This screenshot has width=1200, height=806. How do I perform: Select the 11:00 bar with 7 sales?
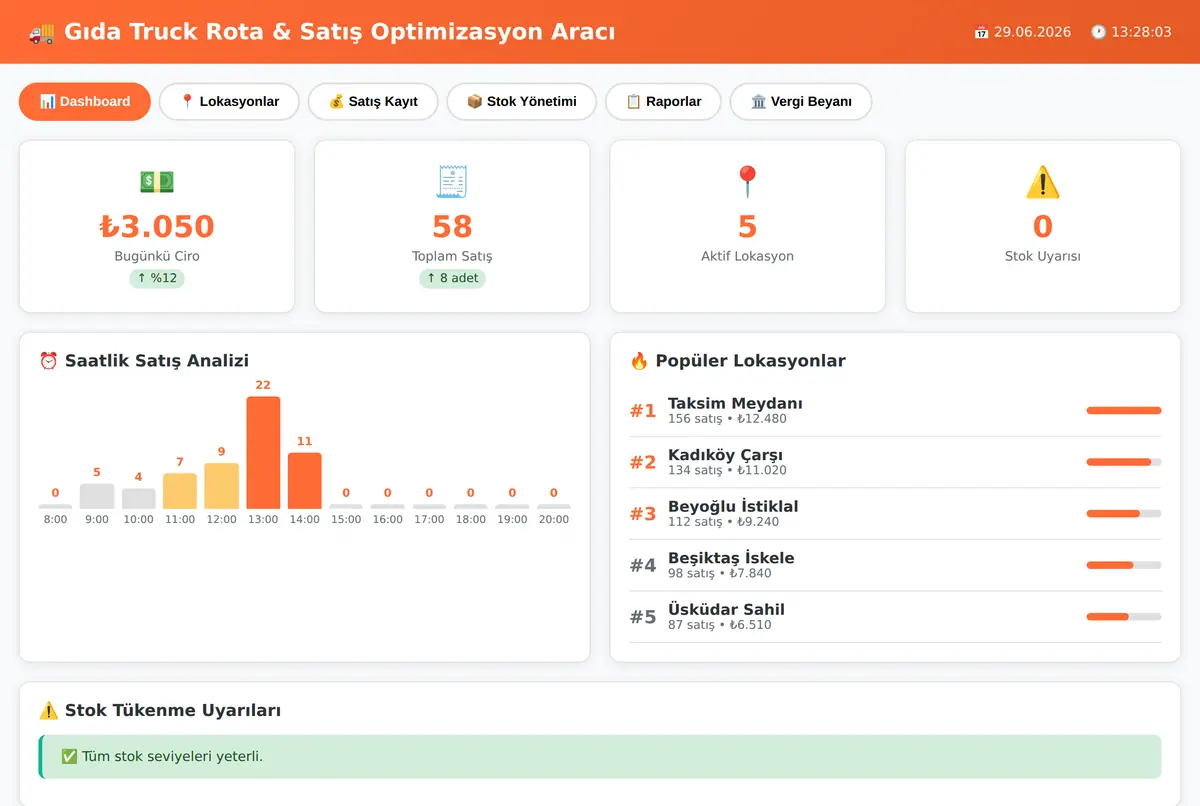pos(180,491)
